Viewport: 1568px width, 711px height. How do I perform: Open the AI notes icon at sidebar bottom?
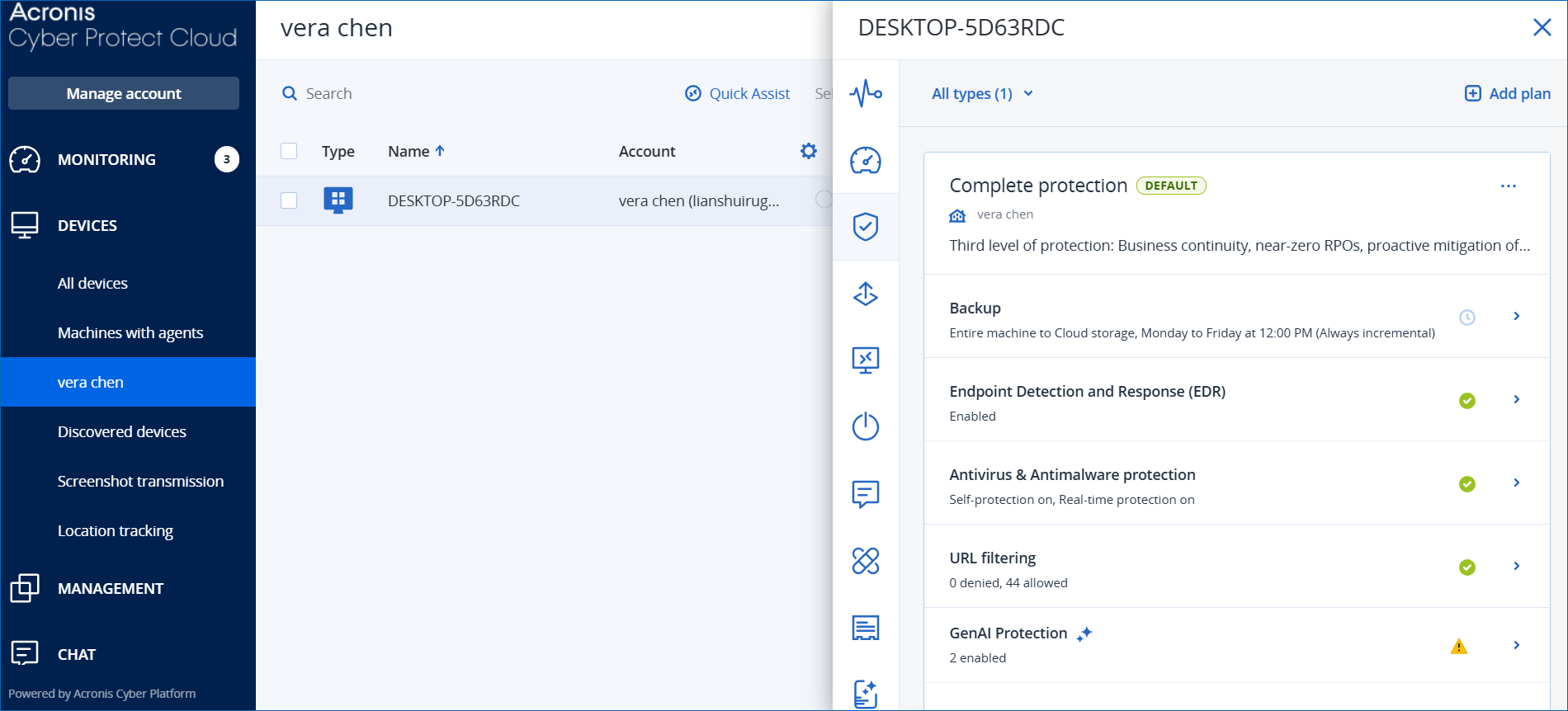(x=866, y=694)
